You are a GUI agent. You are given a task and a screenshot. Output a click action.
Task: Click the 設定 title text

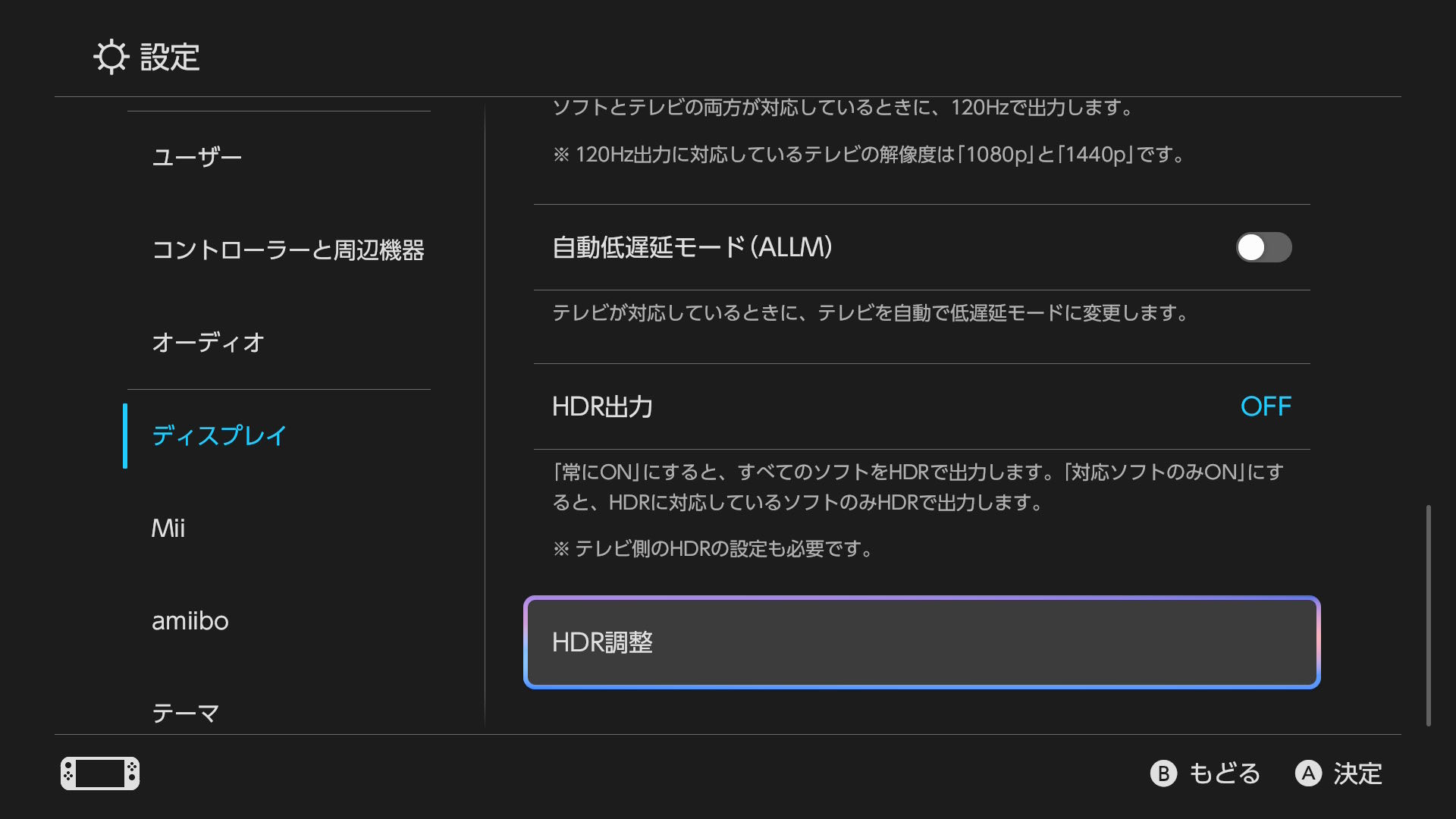(x=170, y=57)
